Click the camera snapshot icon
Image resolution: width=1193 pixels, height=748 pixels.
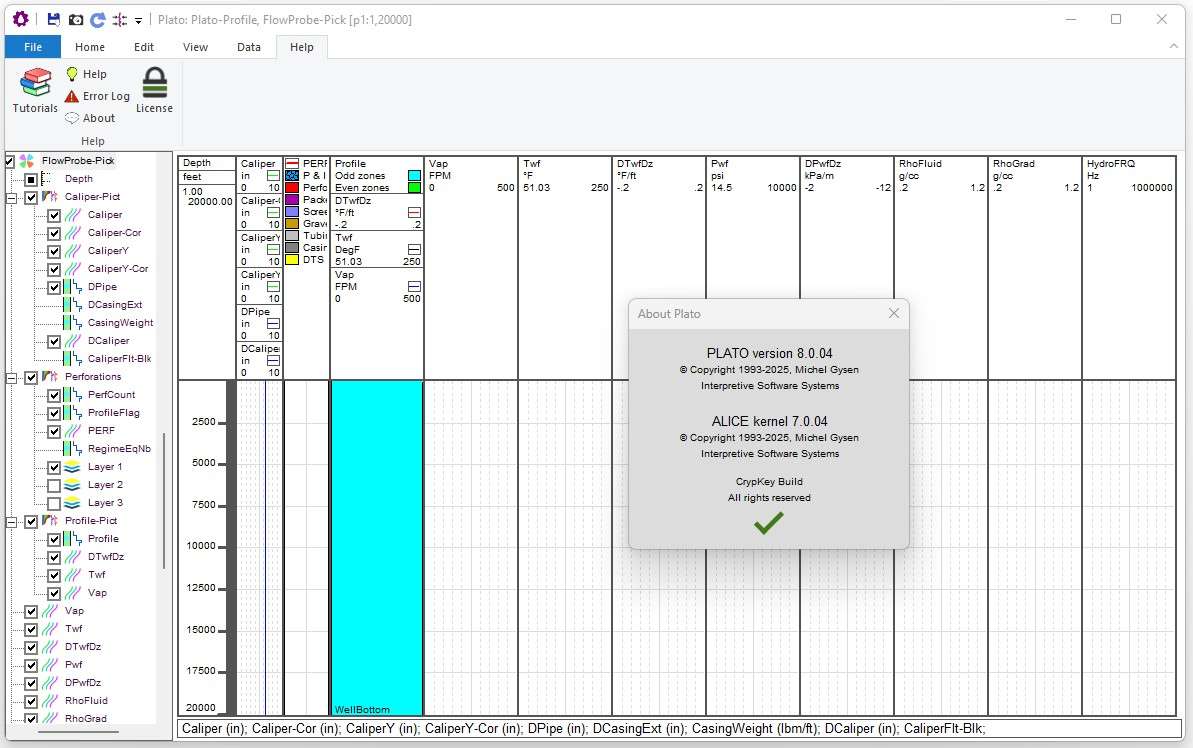coord(76,20)
